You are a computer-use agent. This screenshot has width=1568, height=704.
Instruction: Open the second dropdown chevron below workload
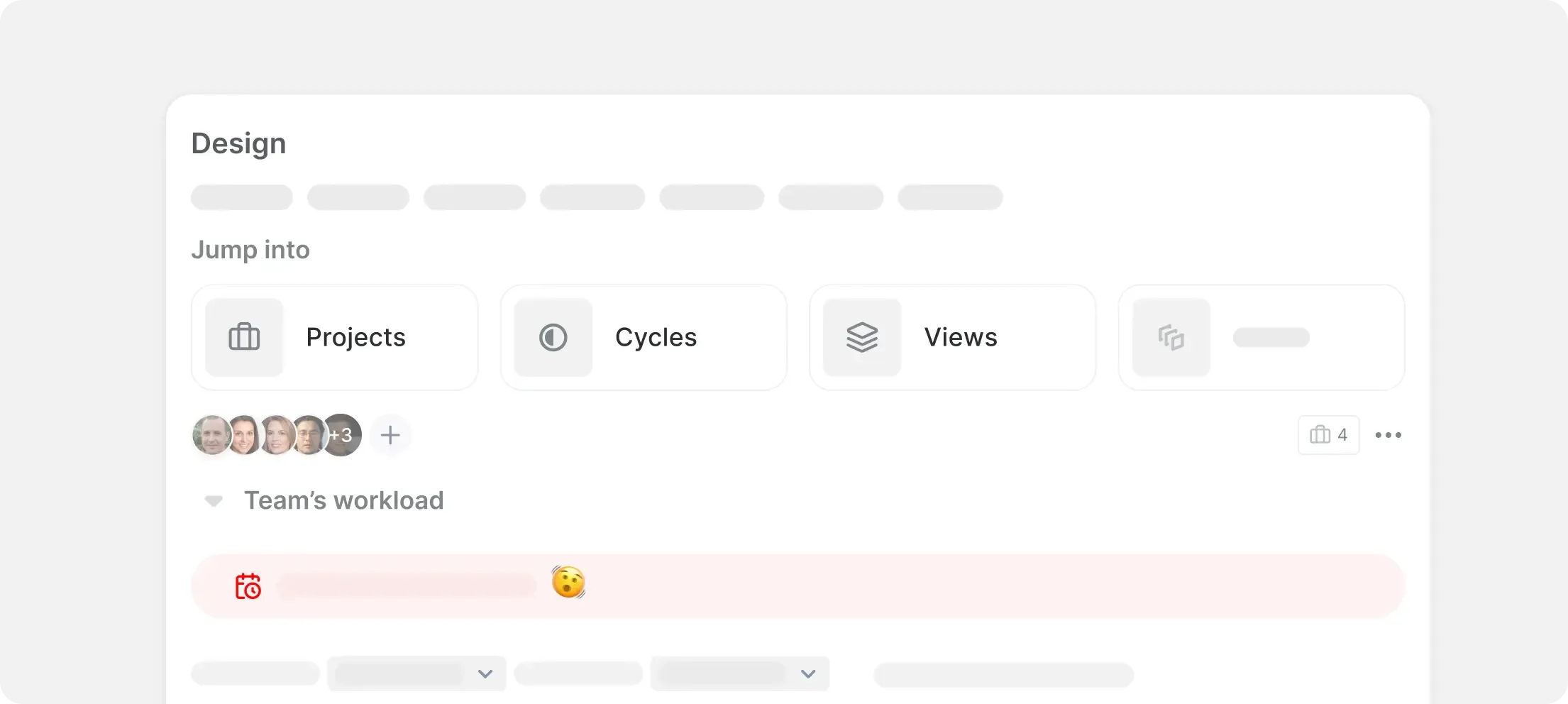click(808, 673)
